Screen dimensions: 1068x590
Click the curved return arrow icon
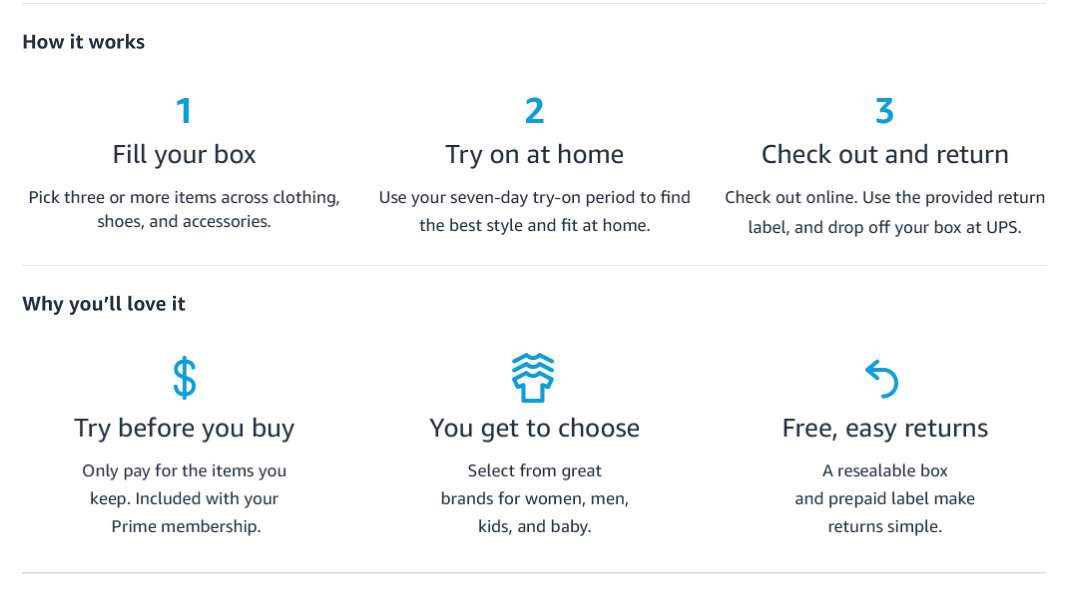882,378
